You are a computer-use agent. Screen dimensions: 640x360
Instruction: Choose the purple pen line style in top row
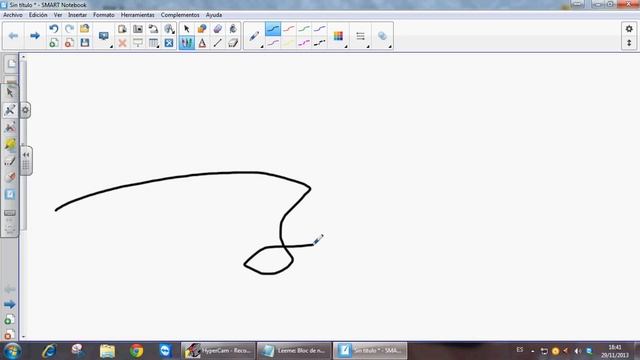point(320,29)
